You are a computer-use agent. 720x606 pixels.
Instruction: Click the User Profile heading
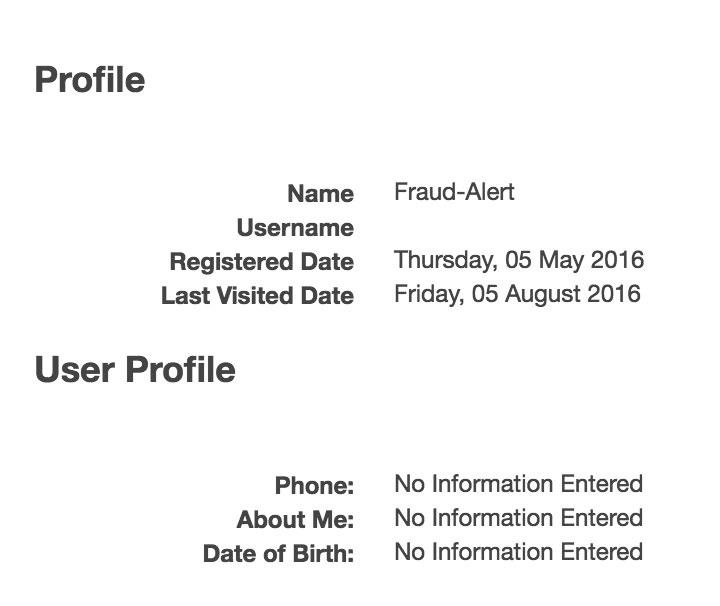[x=135, y=371]
